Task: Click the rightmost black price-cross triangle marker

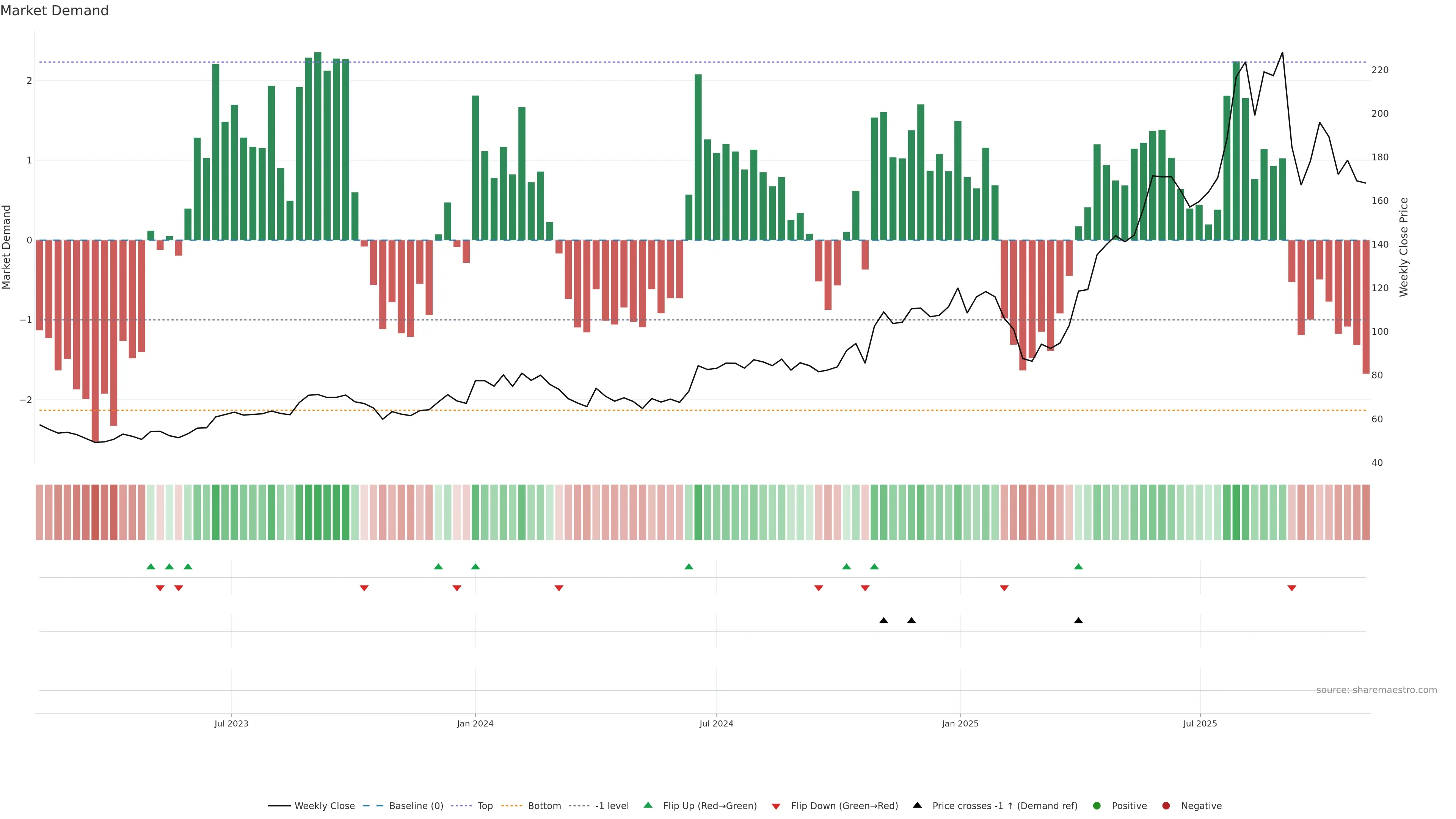Action: point(1078,621)
